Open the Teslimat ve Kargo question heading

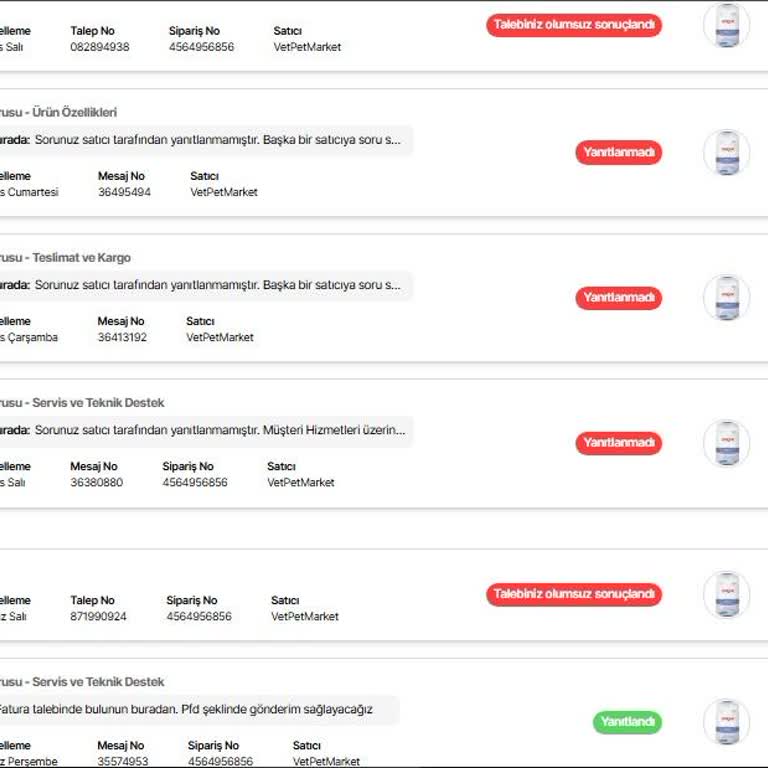click(x=68, y=258)
